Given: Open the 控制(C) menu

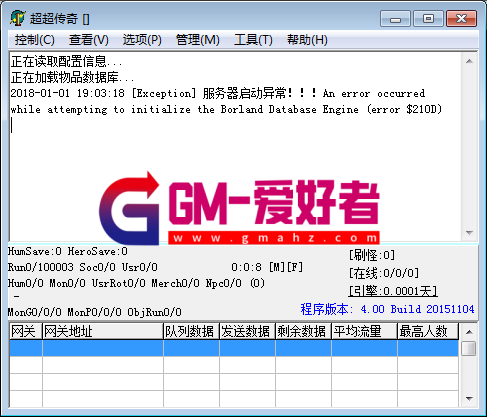Looking at the screenshot, I should coord(34,40).
